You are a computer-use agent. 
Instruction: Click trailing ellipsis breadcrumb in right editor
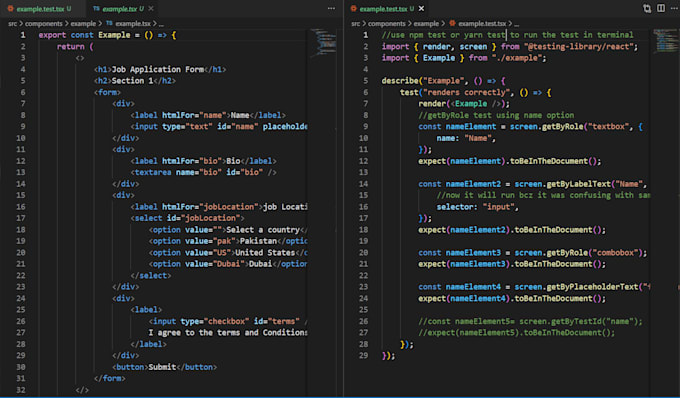point(517,23)
